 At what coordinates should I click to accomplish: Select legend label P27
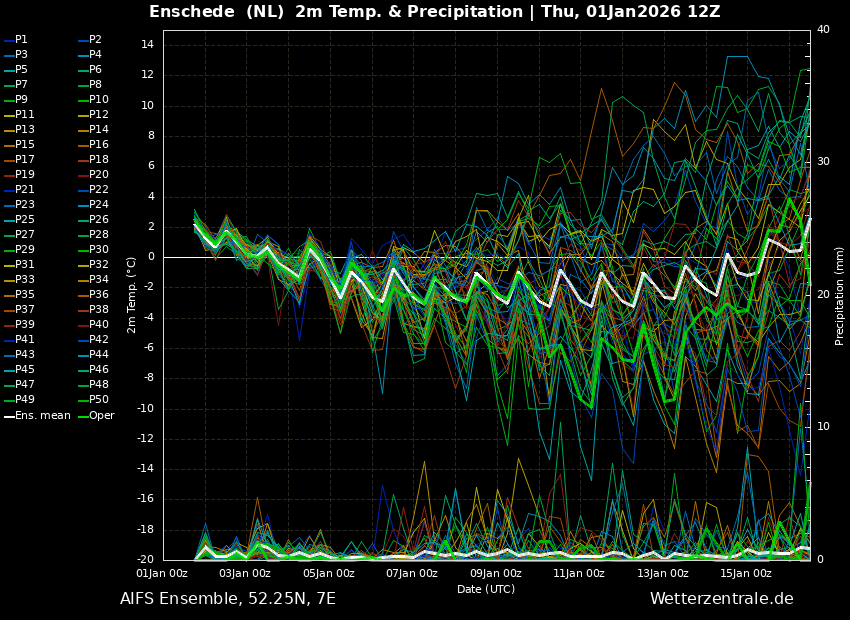[25, 234]
